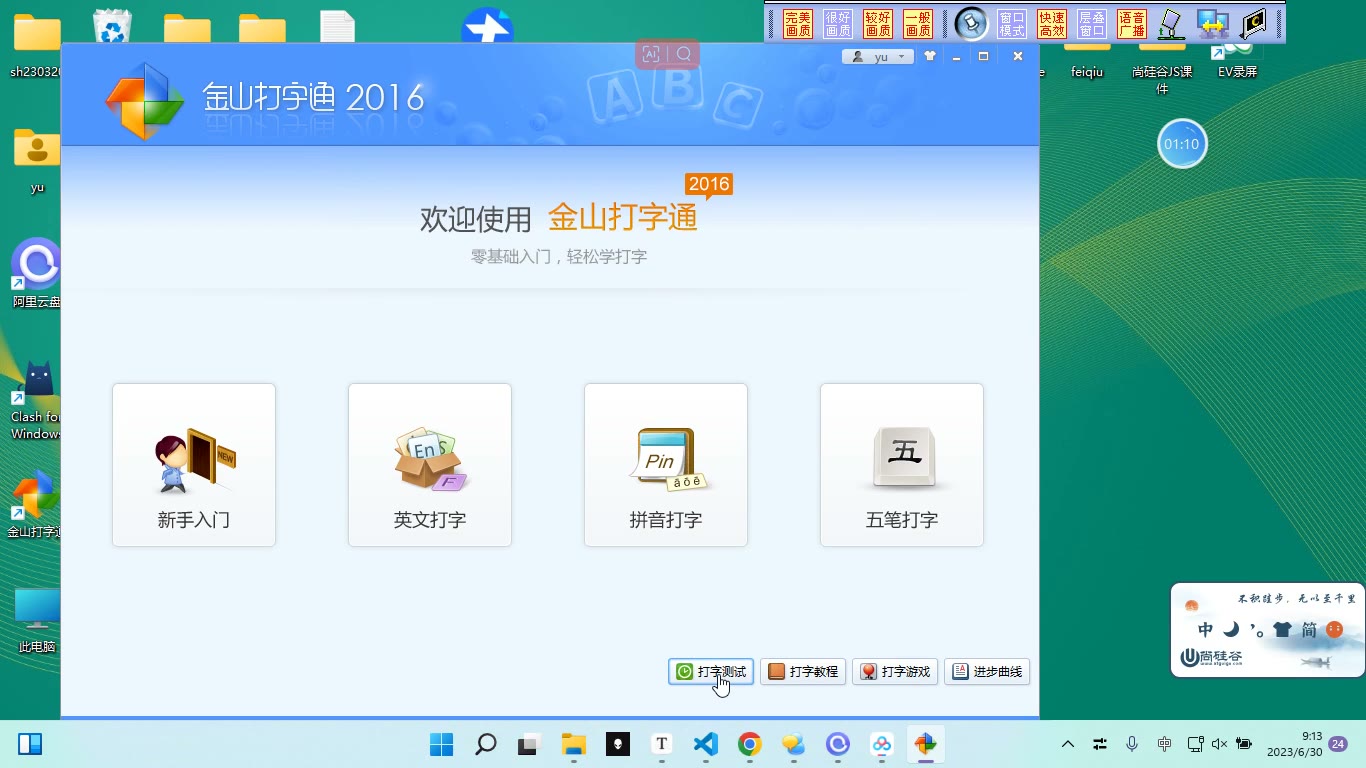Viewport: 1366px width, 768px height.
Task: Toggle the muted volume tray icon
Action: (1219, 744)
